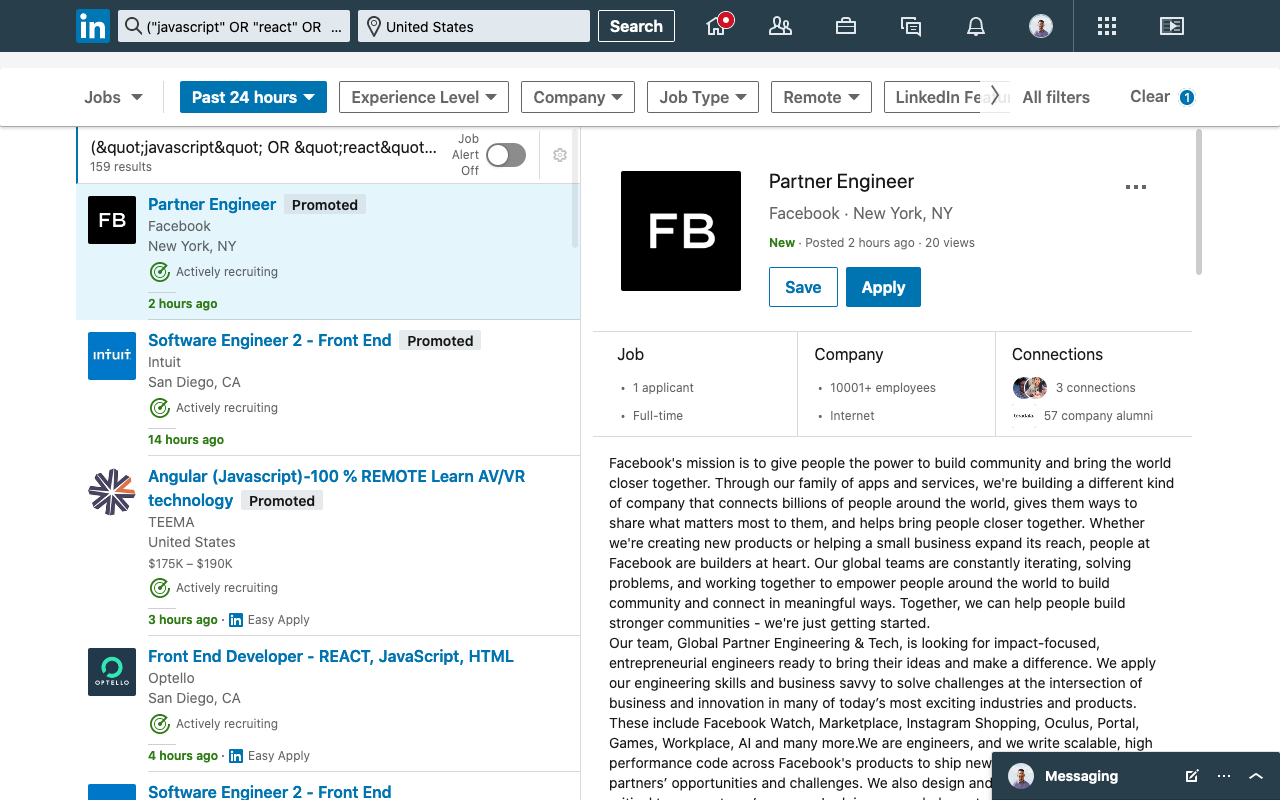Viewport: 1280px width, 800px height.
Task: Open the profile avatar menu
Action: tap(1041, 26)
